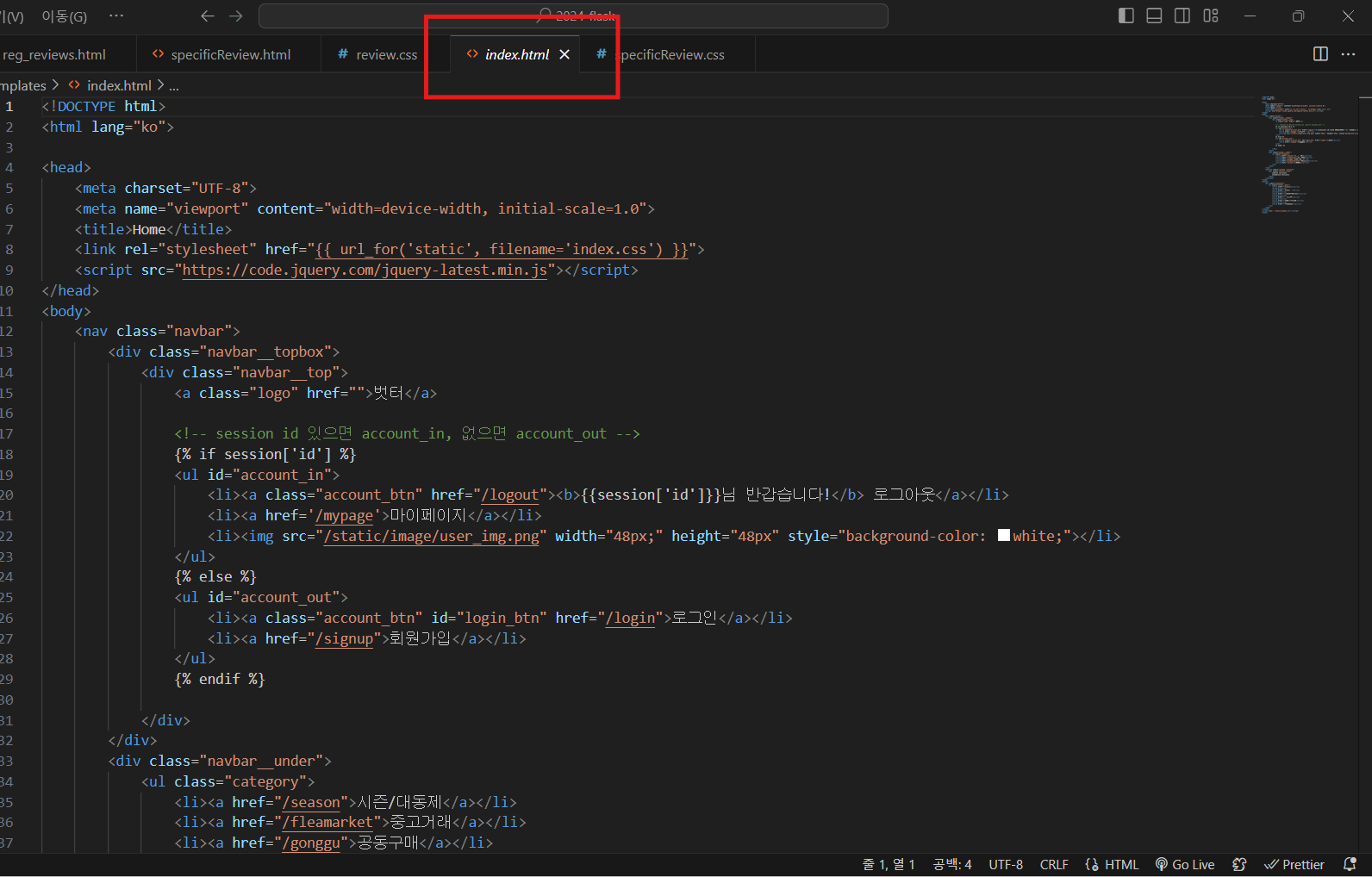Go back using the left arrow

(x=207, y=16)
